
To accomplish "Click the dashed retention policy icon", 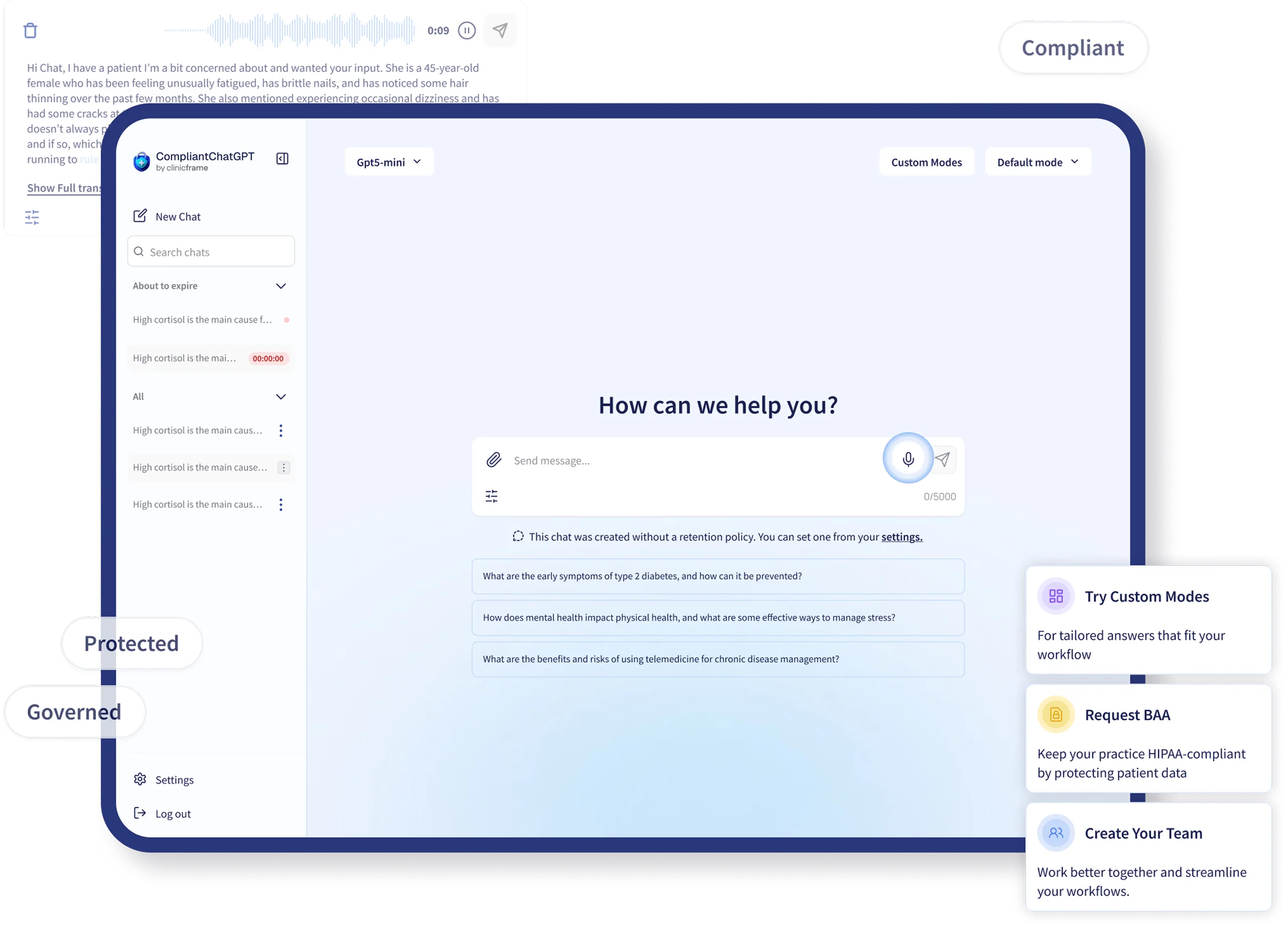I will pos(517,535).
